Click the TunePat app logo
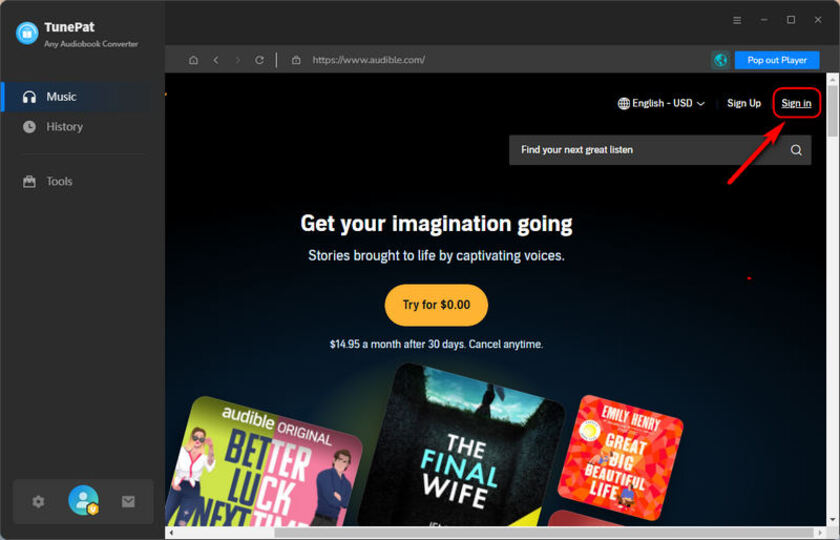Screen dimensions: 840x540 tap(27, 33)
